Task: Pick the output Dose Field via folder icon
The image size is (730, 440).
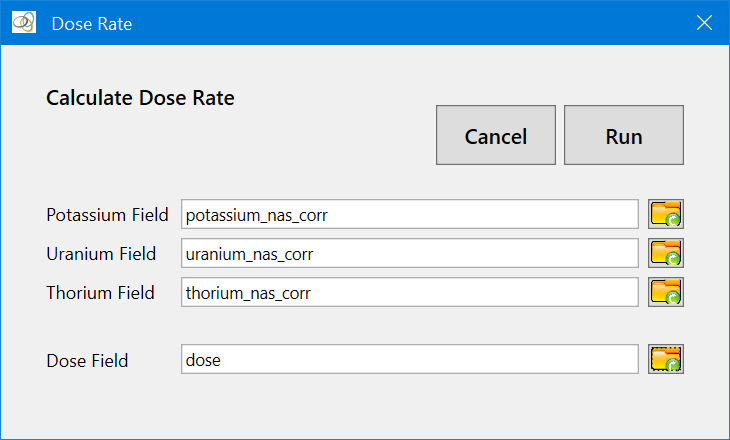Action: point(666,360)
